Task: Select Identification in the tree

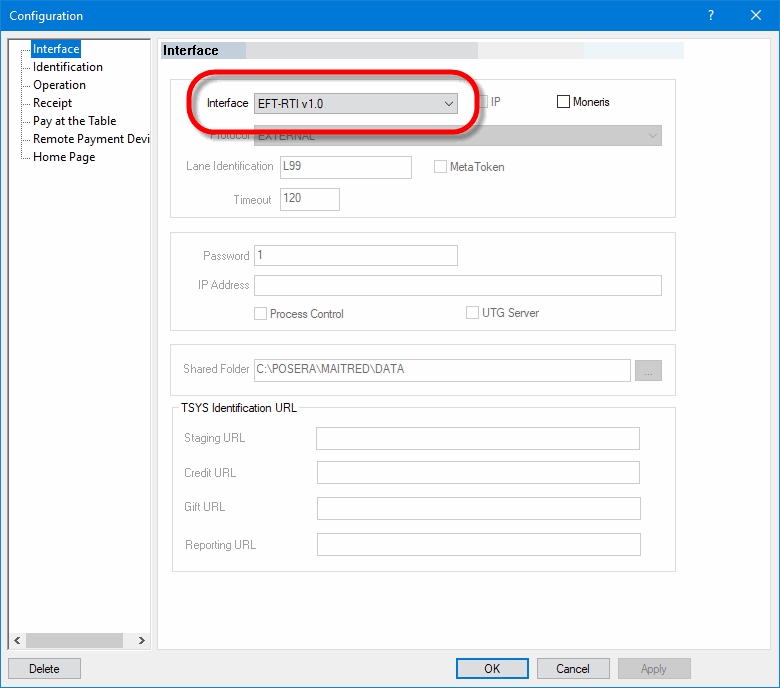Action: [67, 67]
